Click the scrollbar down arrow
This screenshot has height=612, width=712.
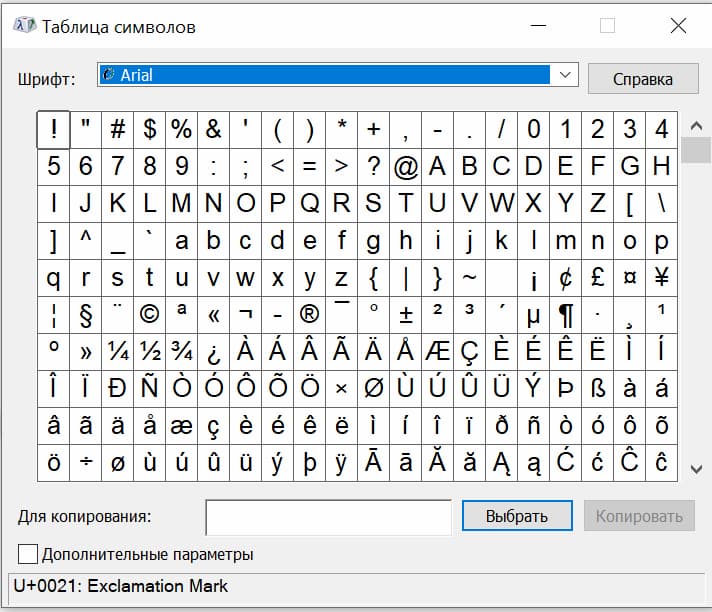tap(695, 467)
